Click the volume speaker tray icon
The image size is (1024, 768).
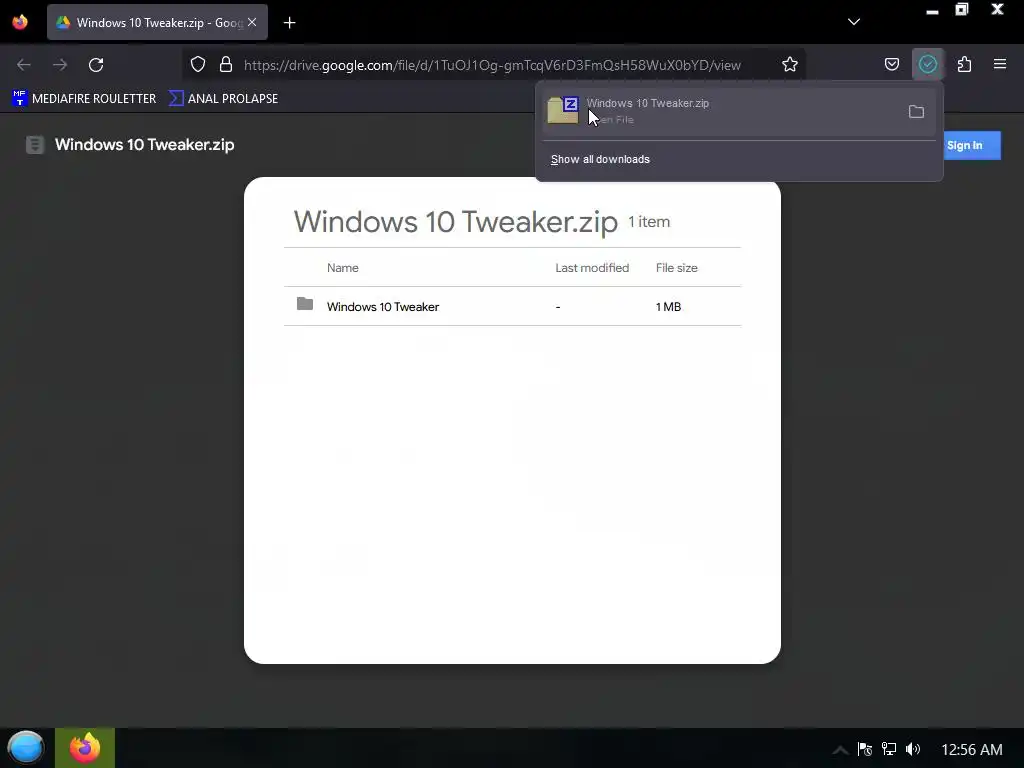pyautogui.click(x=913, y=749)
